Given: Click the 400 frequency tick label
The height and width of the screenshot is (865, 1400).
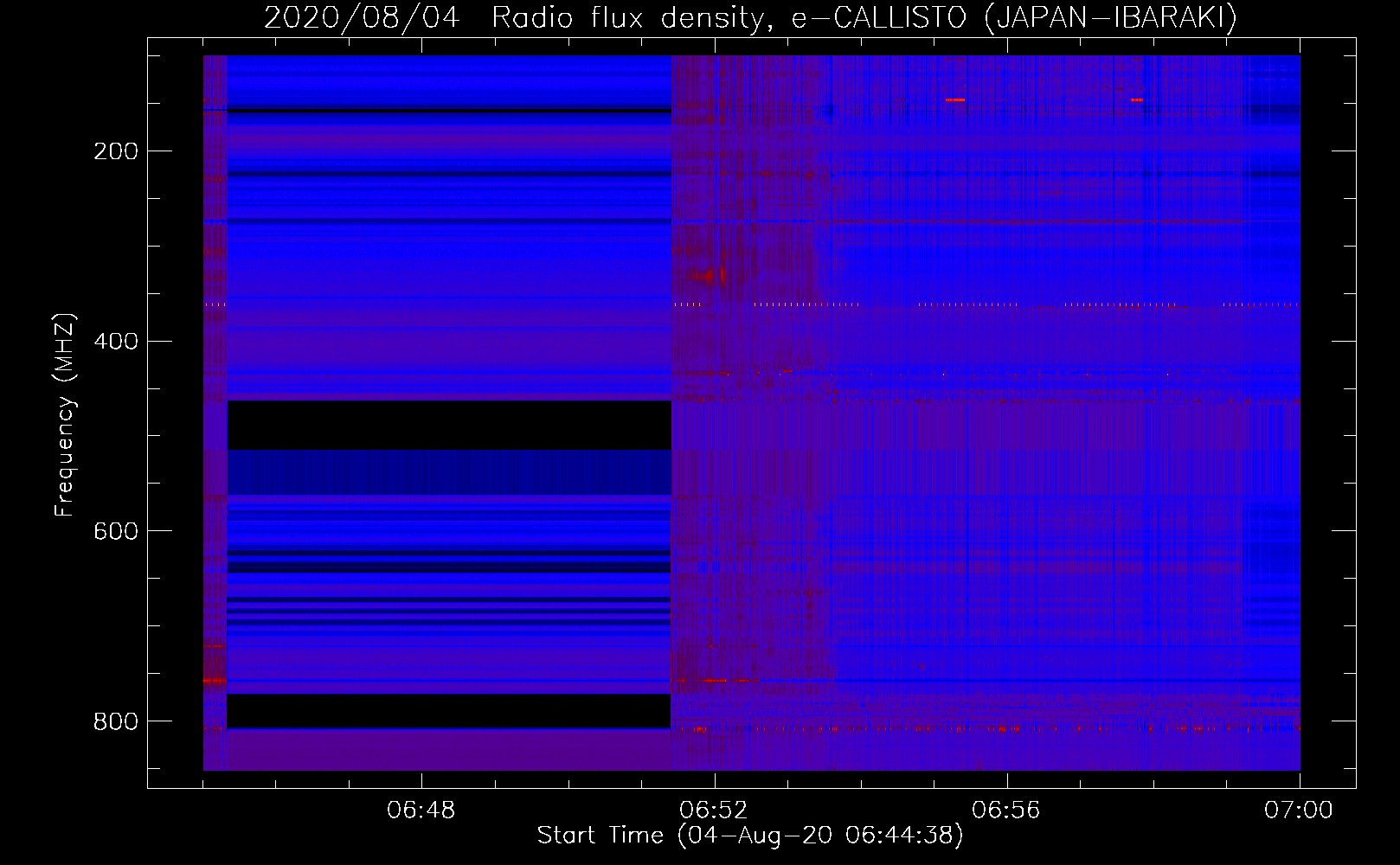Looking at the screenshot, I should point(116,341).
